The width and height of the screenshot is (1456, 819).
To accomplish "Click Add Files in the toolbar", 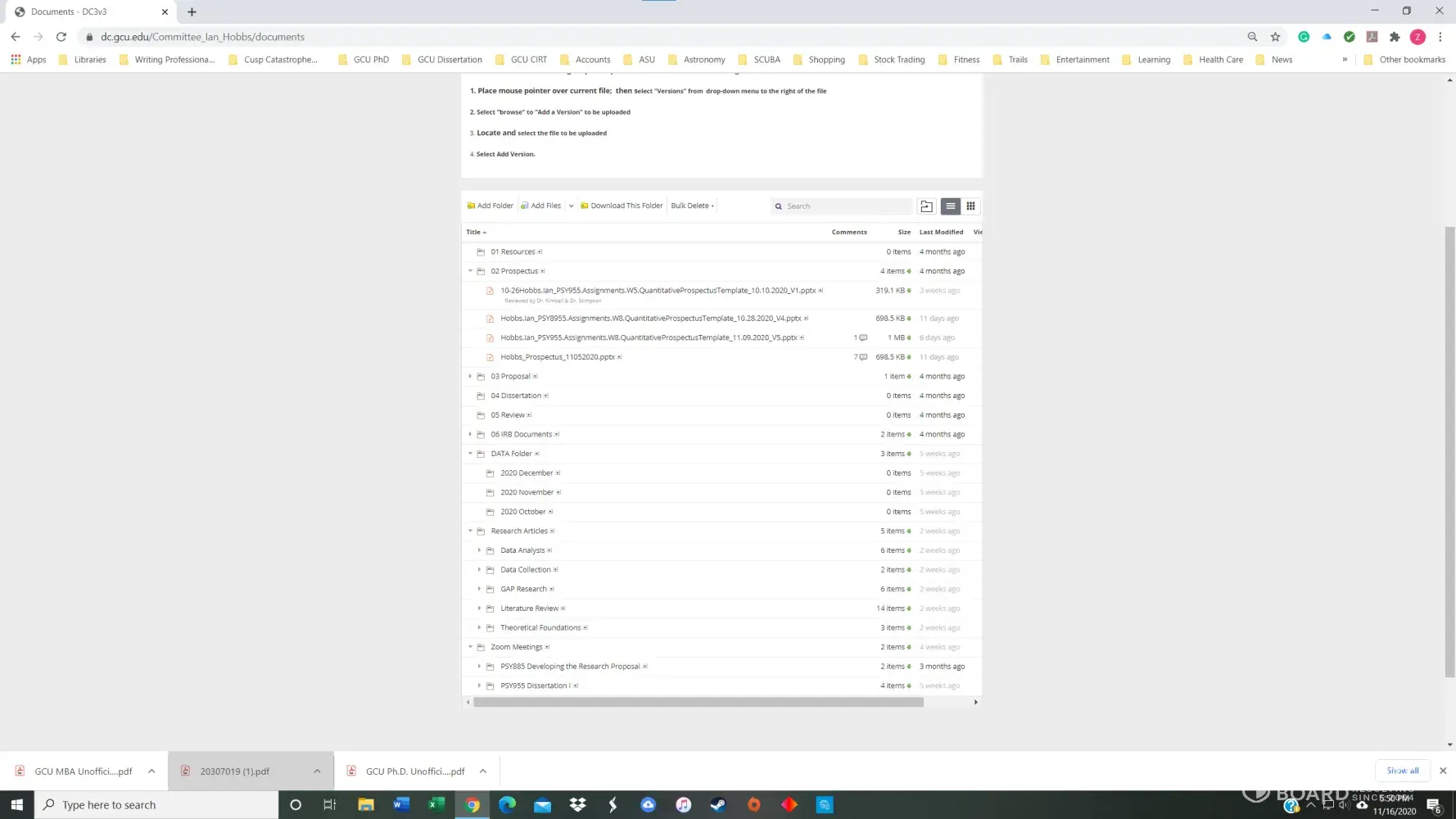I will click(541, 206).
